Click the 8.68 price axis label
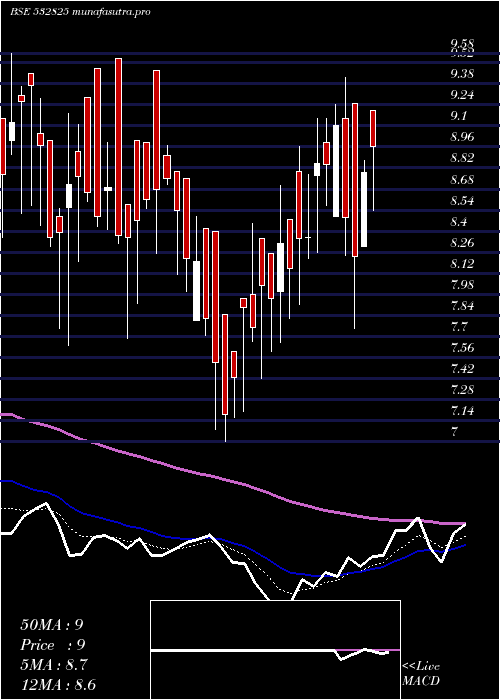The height and width of the screenshot is (700, 500). (x=463, y=179)
